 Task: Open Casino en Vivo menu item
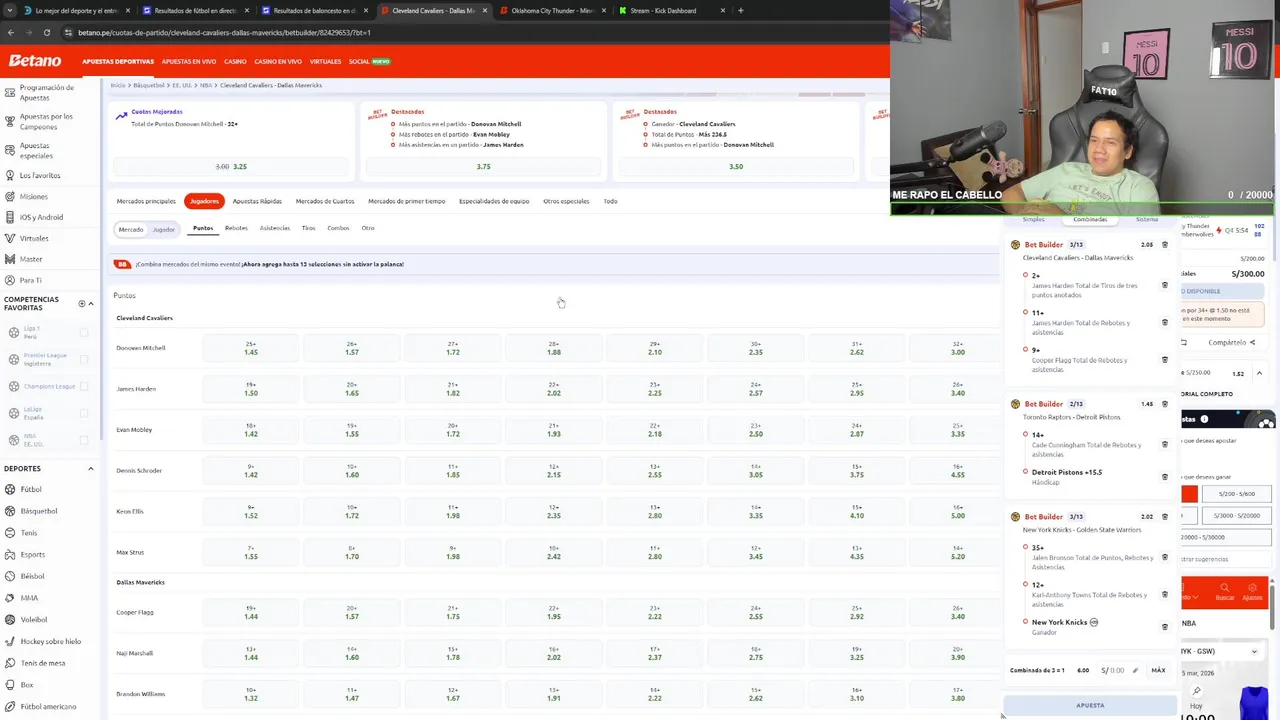278,61
